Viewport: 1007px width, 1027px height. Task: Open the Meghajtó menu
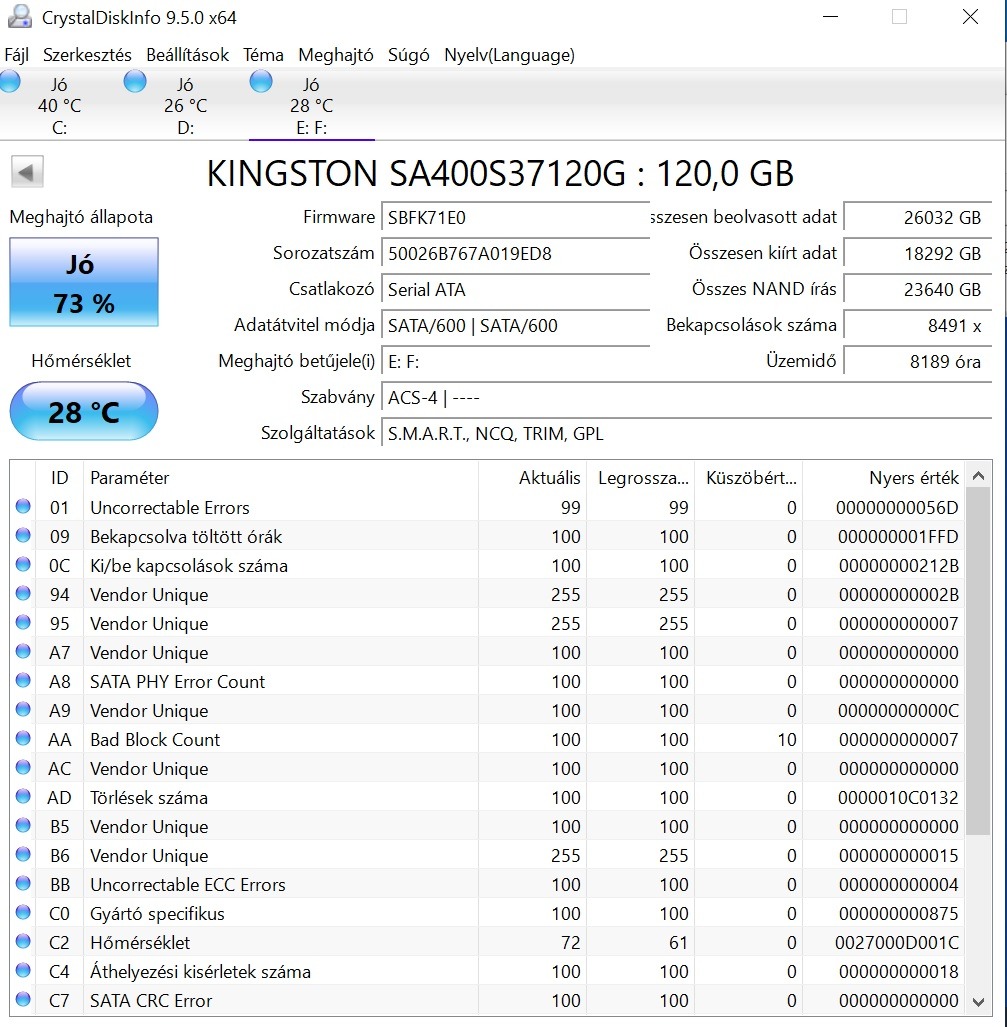335,55
